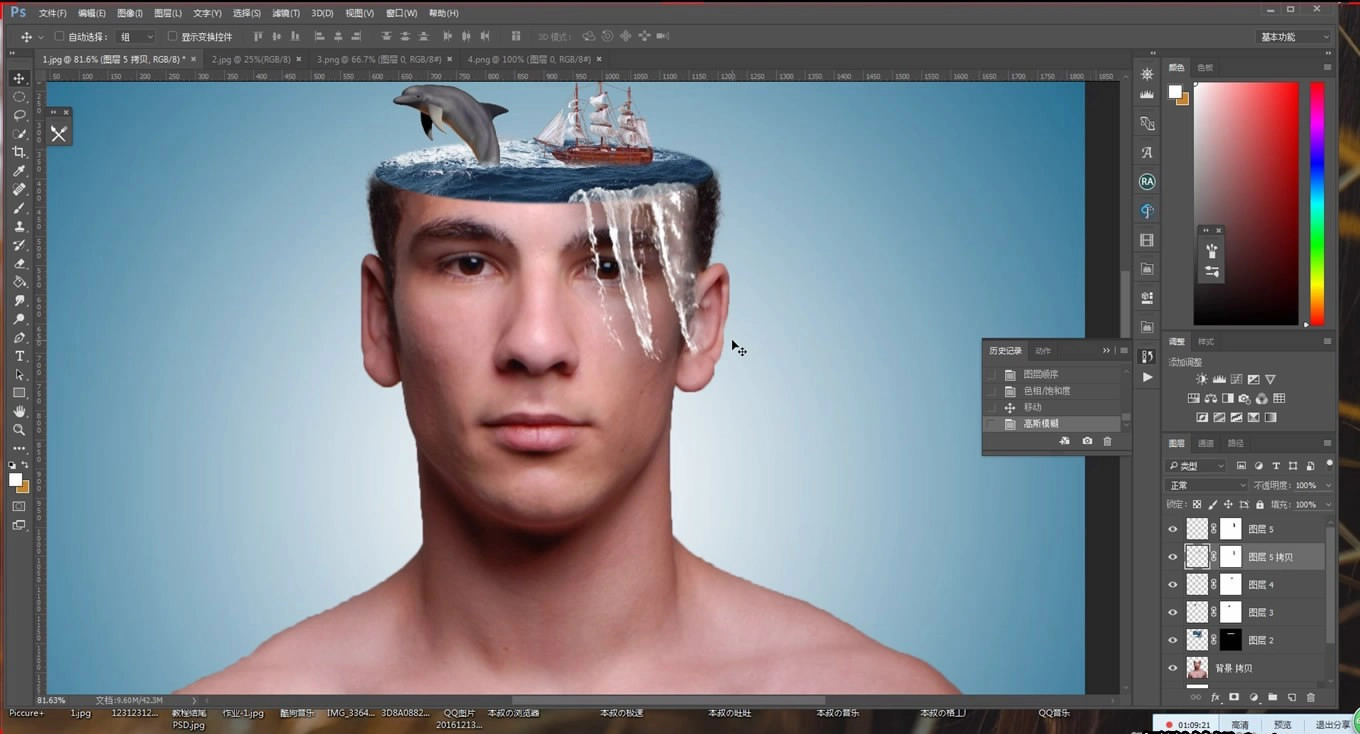
Task: Select the Zoom tool
Action: point(19,430)
